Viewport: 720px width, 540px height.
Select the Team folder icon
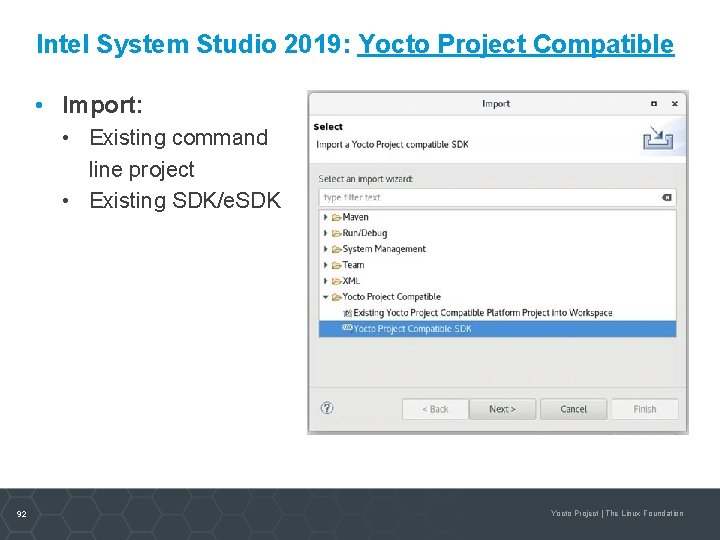click(337, 265)
